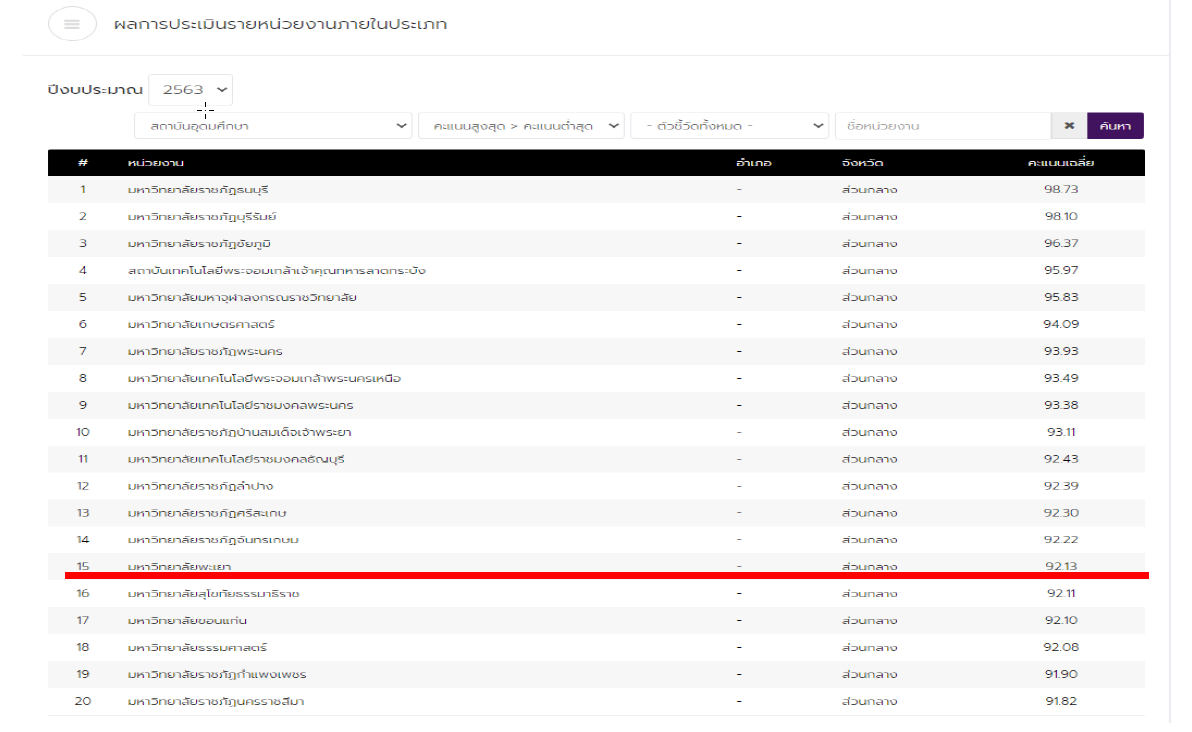This screenshot has width=1192, height=732.
Task: Select the row มหาวิทยาลัยราชภัฏพระนคร
Action: pos(596,352)
